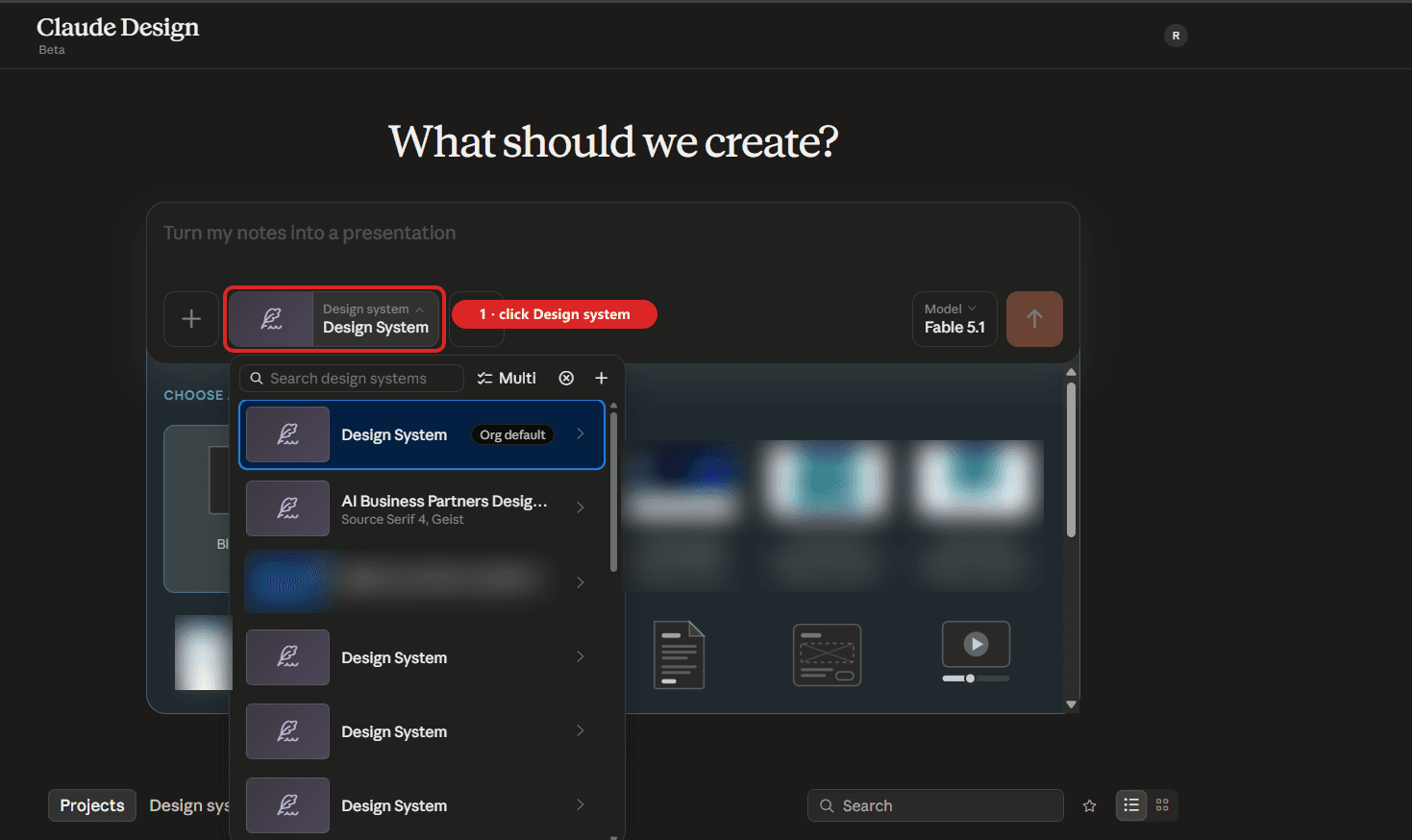
Task: Click thumbnail icon of AI Business Partners row
Action: 287,508
